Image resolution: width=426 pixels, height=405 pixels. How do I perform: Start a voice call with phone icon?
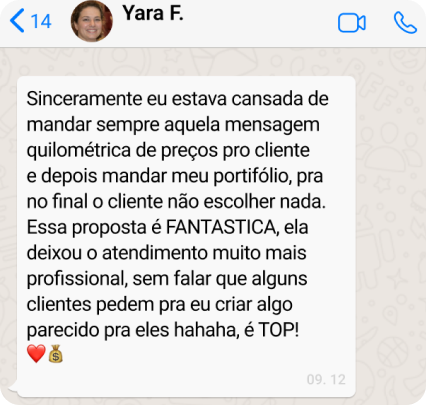point(405,22)
